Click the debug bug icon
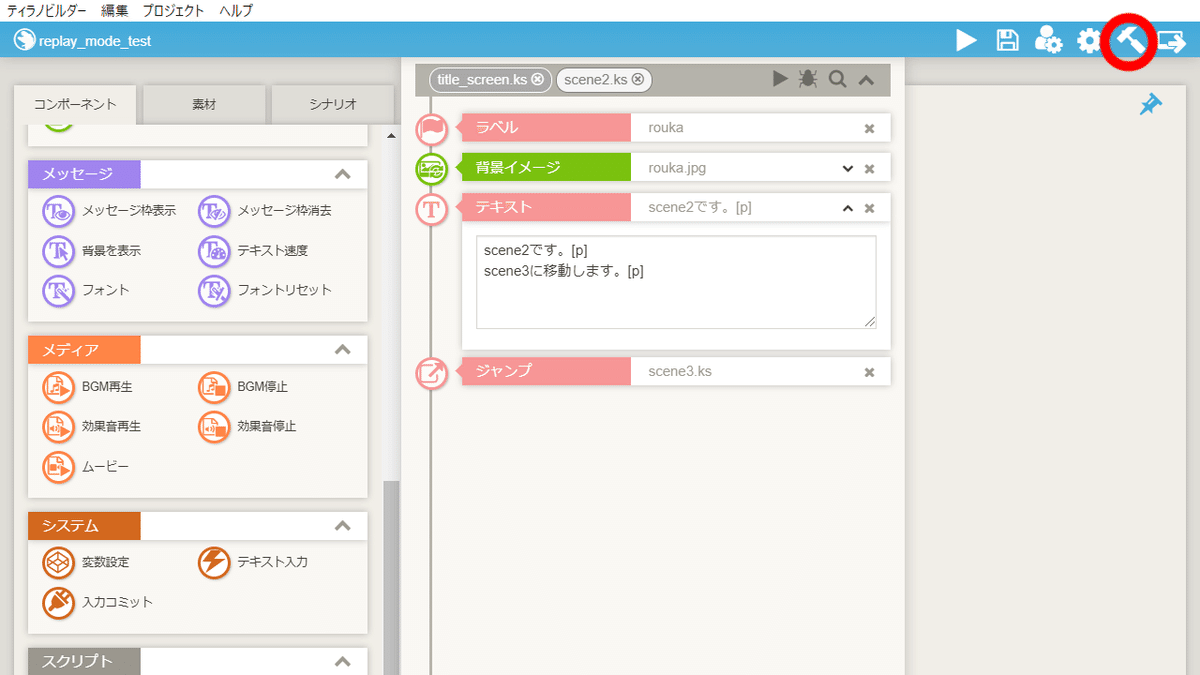The width and height of the screenshot is (1200, 675). pos(808,79)
